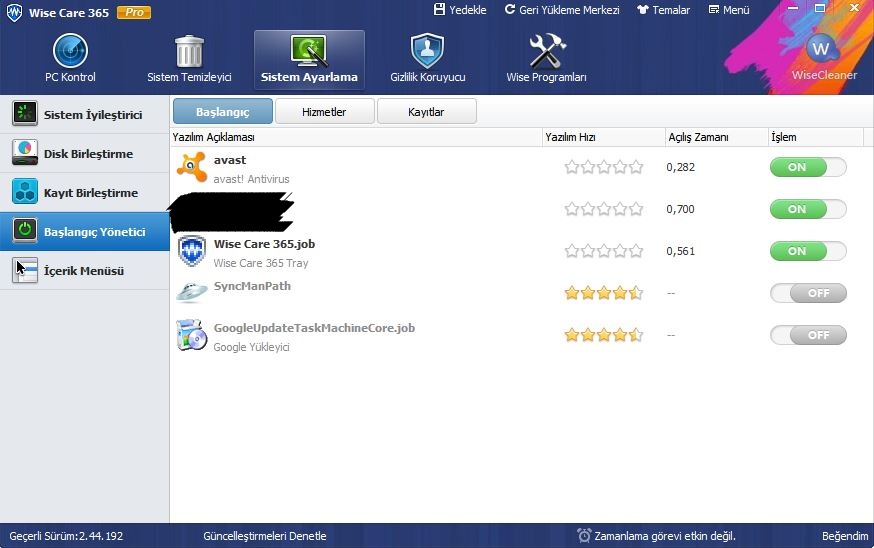Enable GoogleUpdateTaskMachineCore.job switch
The height and width of the screenshot is (548, 874).
pyautogui.click(x=808, y=335)
